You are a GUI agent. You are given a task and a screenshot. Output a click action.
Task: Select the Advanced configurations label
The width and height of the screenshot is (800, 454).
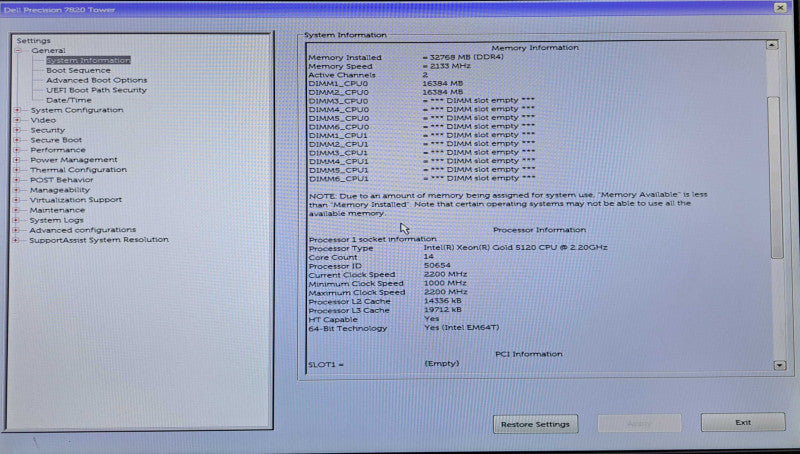pos(83,230)
